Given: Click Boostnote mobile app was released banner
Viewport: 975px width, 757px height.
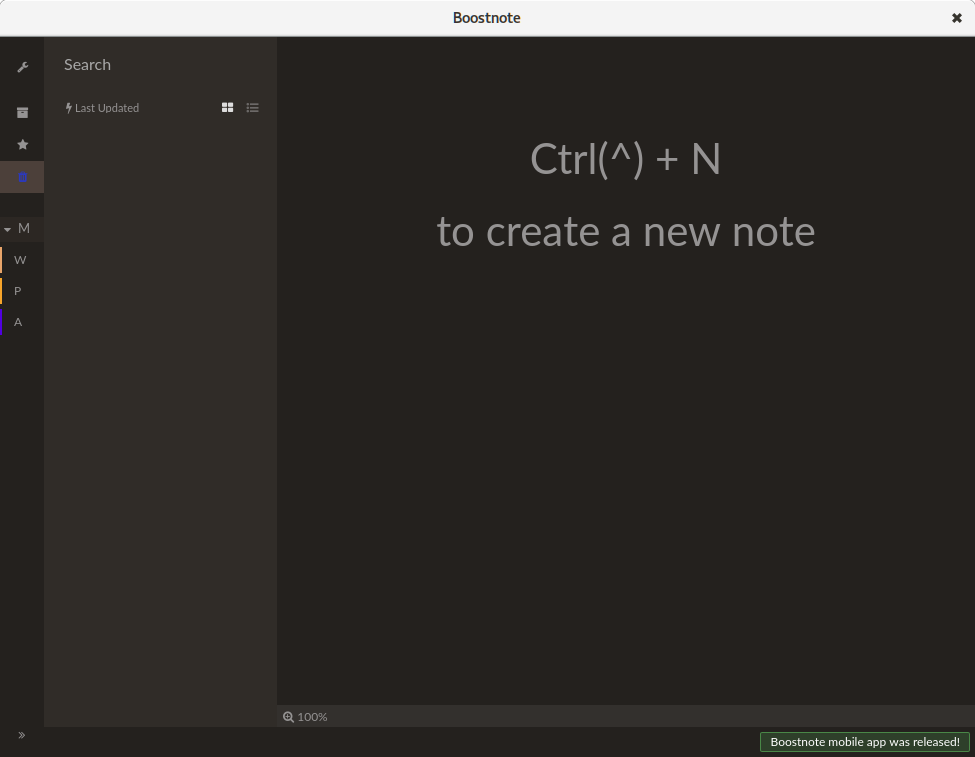Looking at the screenshot, I should click(x=864, y=741).
